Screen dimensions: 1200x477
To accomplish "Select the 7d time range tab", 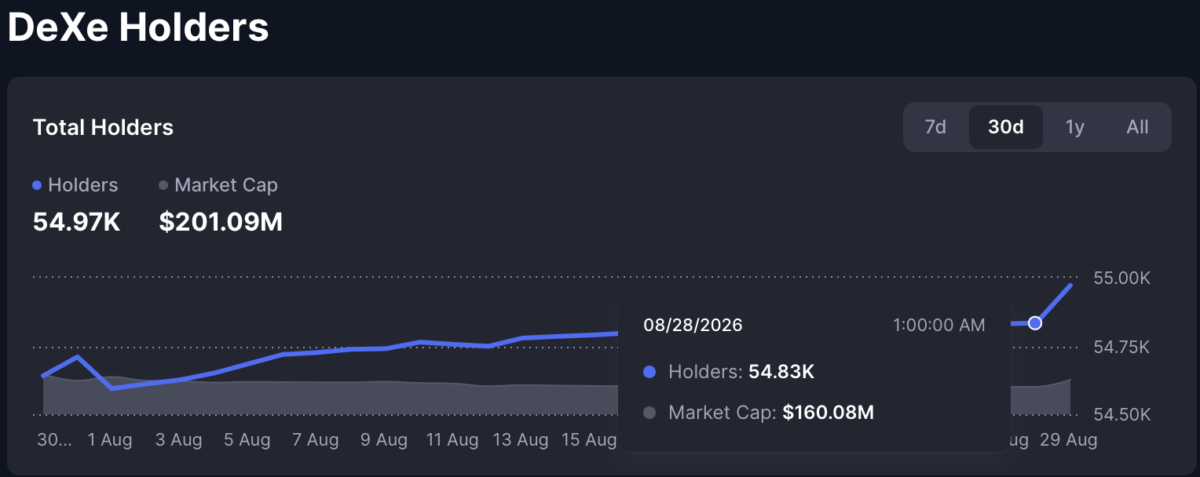I will click(x=935, y=127).
